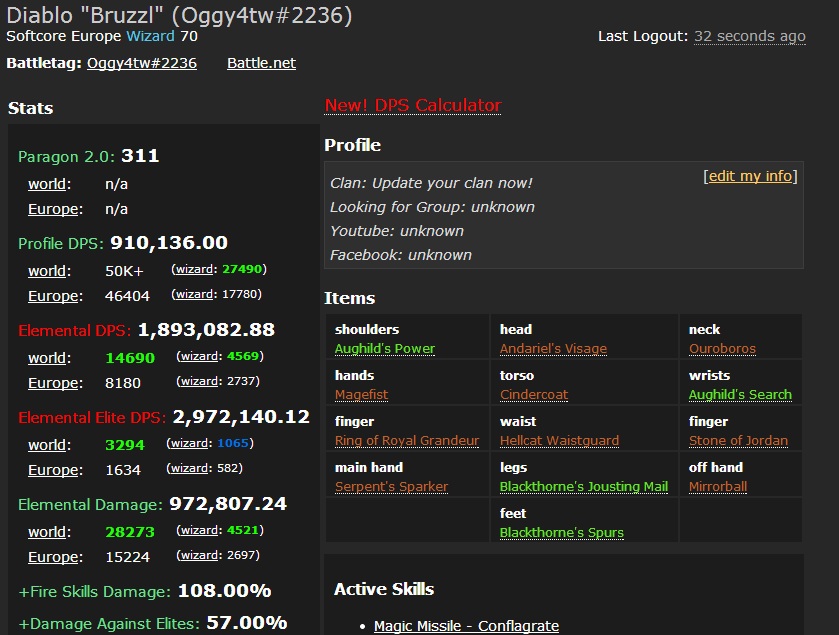
Task: Click wizard link beside rank 2737
Action: pos(199,381)
